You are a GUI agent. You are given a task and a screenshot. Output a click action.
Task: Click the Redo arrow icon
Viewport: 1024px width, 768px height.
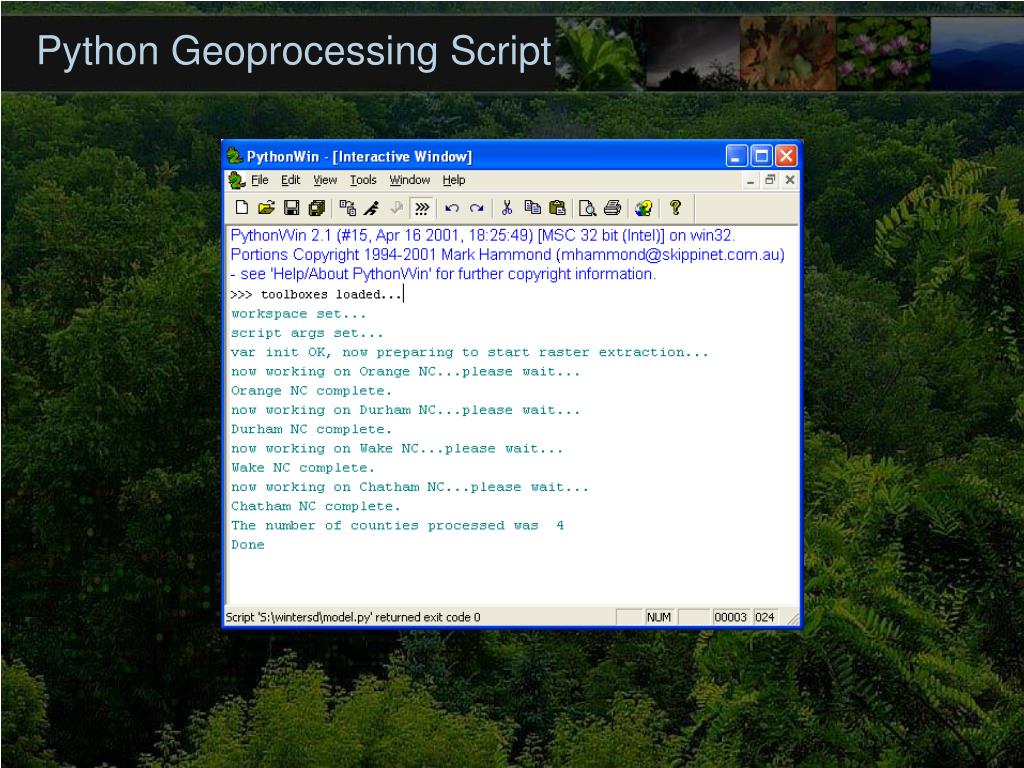click(x=477, y=208)
